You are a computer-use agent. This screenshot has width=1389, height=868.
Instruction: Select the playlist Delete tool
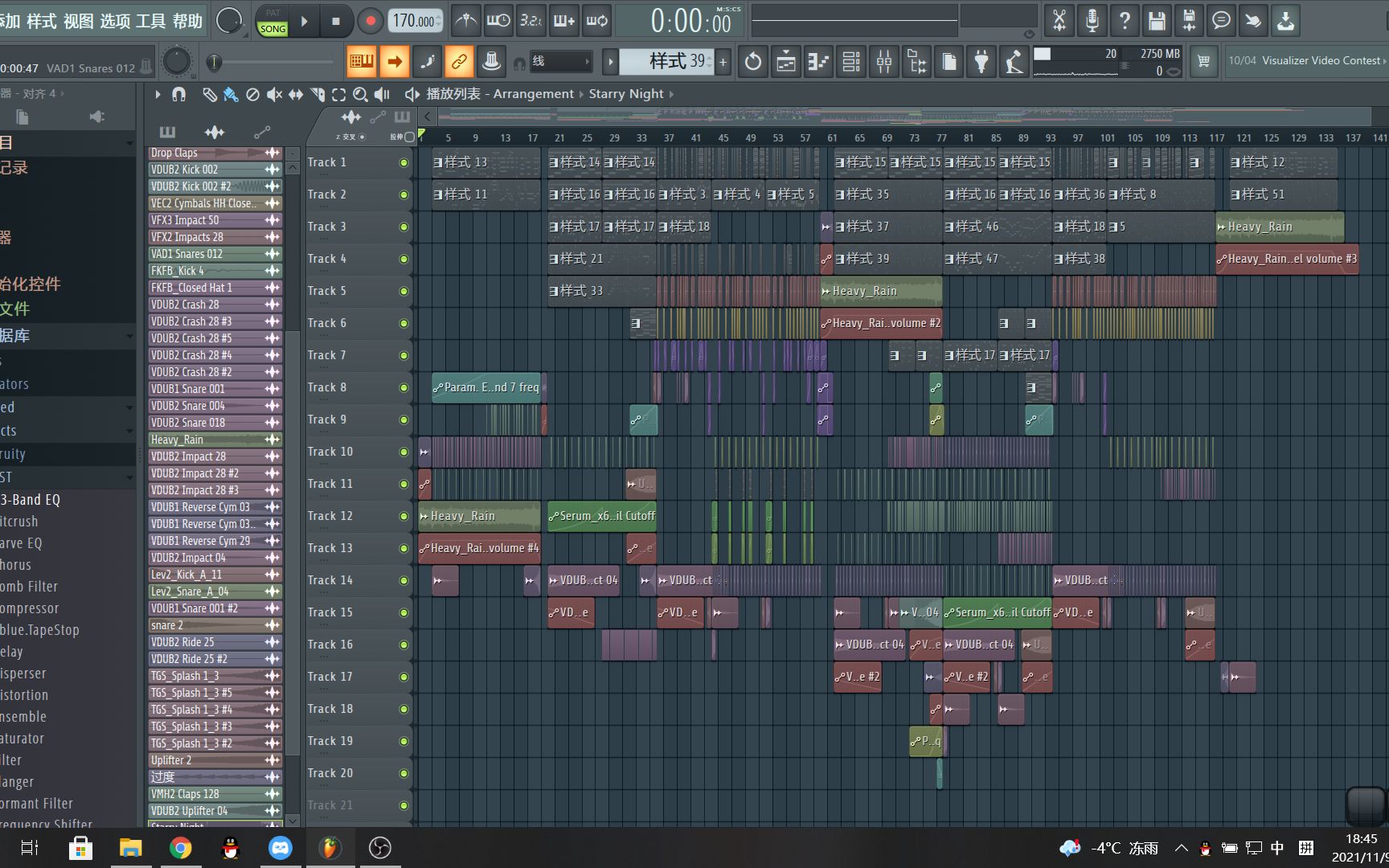252,95
